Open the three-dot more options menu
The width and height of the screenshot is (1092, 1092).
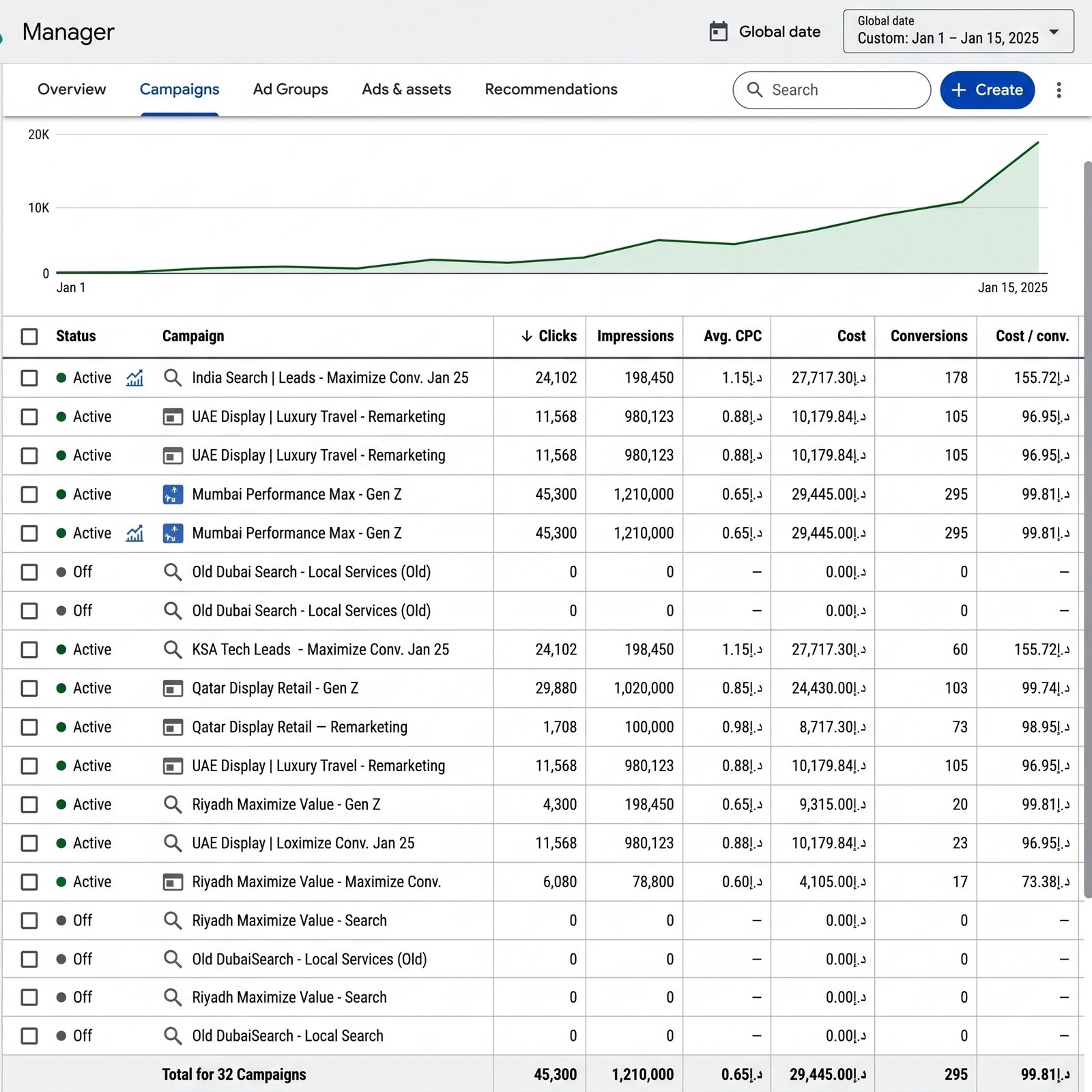[x=1059, y=90]
